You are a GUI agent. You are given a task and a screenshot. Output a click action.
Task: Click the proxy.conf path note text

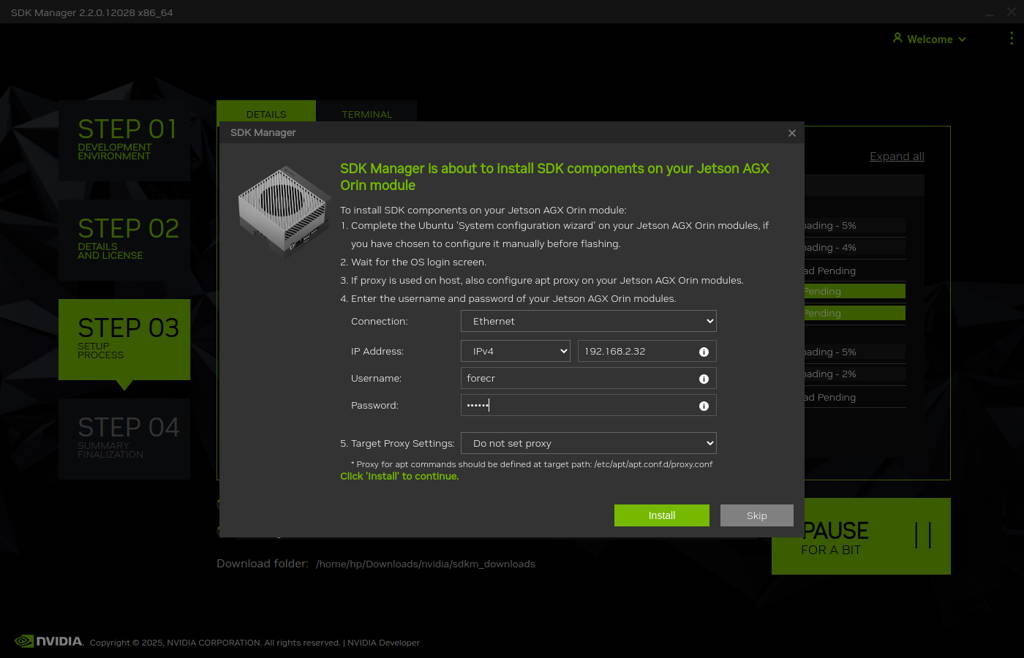[532, 464]
